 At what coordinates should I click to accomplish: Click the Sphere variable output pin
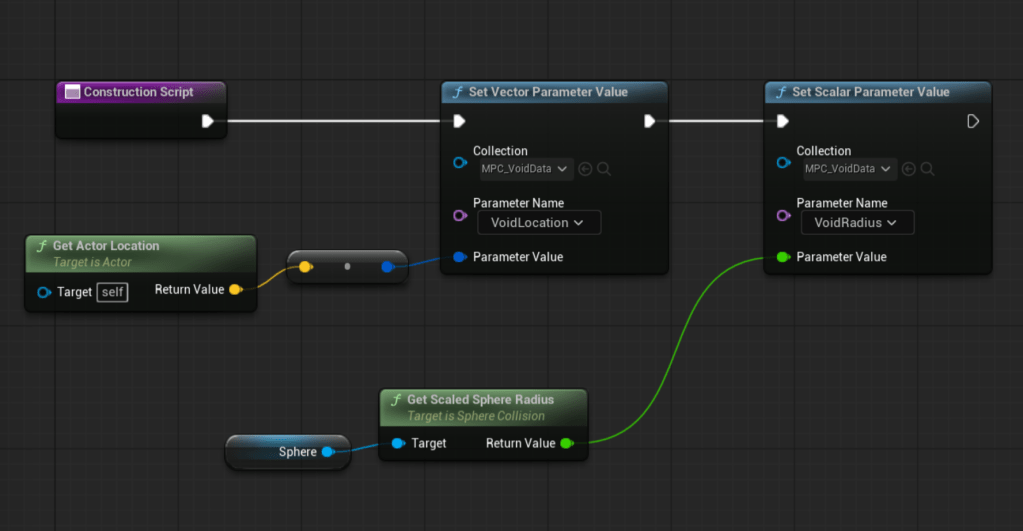(327, 452)
